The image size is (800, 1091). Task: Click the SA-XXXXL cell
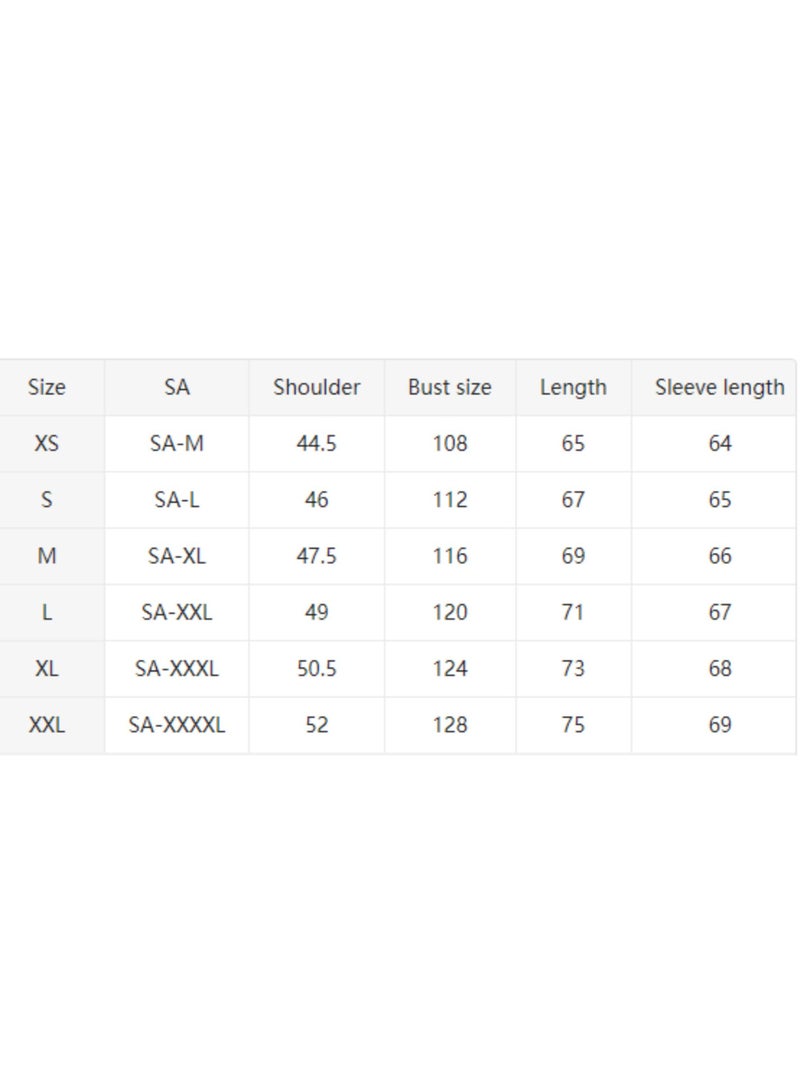click(x=177, y=725)
